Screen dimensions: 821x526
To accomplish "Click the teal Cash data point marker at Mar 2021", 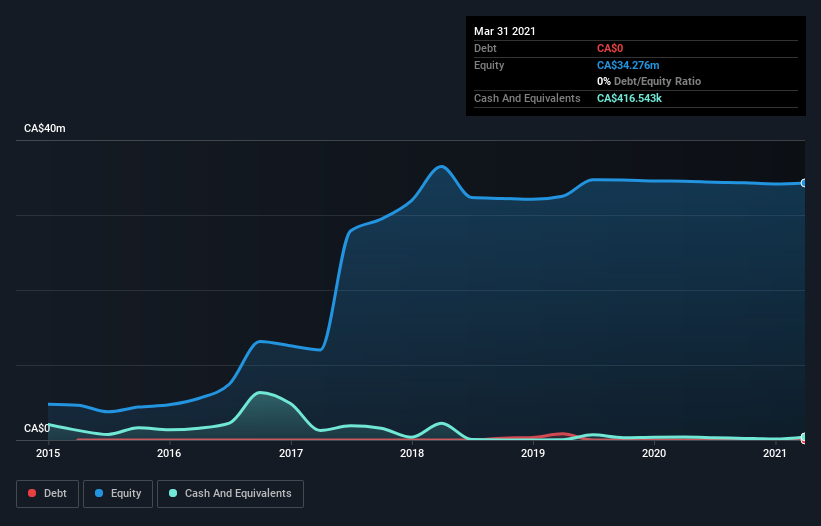I will tap(804, 437).
